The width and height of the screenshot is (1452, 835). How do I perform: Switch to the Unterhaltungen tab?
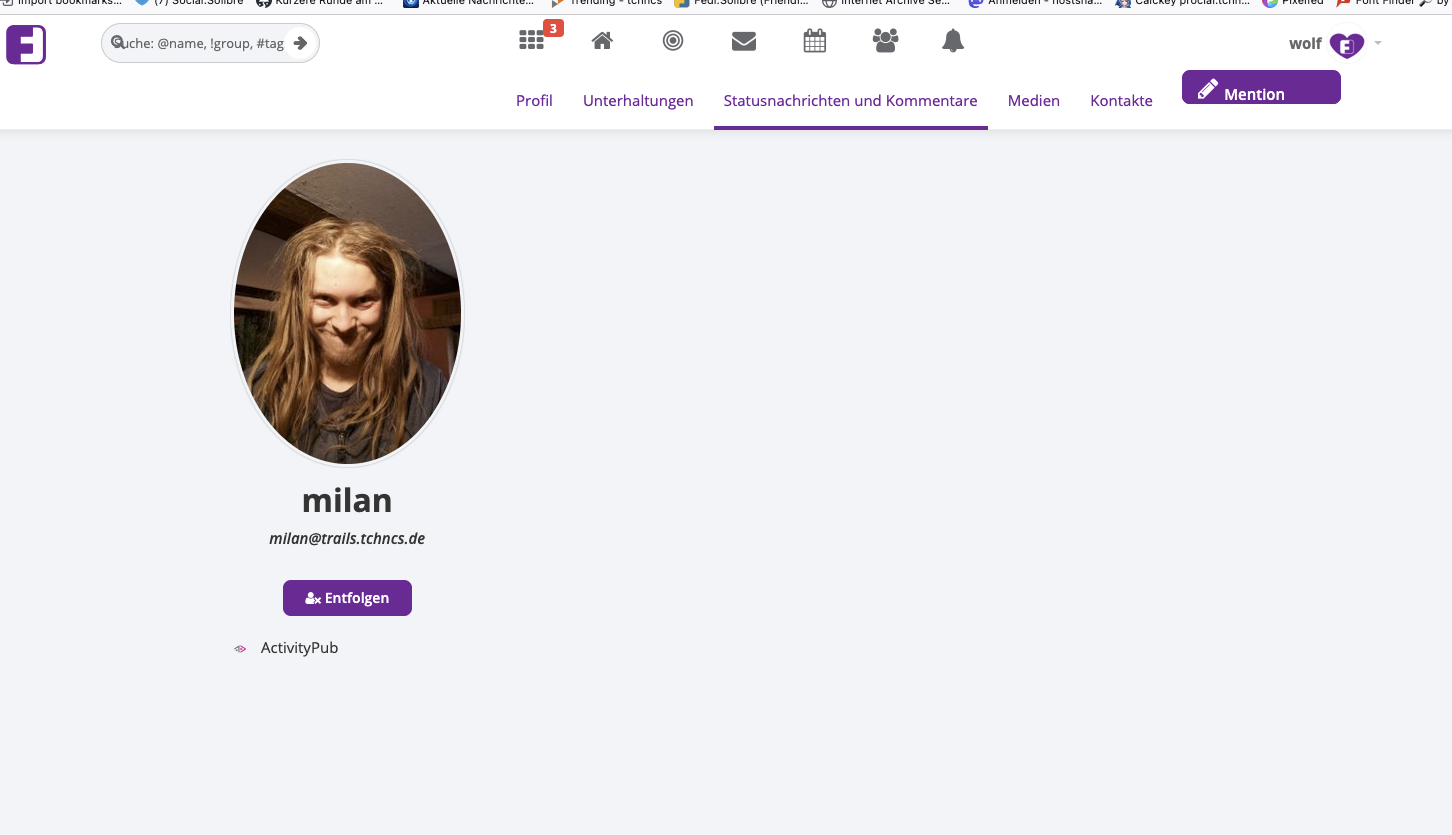tap(638, 100)
